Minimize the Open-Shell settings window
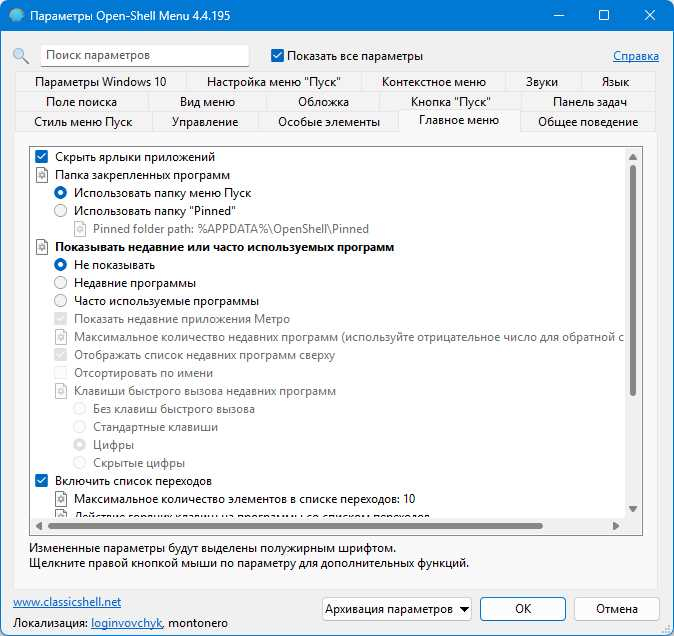 [x=559, y=15]
